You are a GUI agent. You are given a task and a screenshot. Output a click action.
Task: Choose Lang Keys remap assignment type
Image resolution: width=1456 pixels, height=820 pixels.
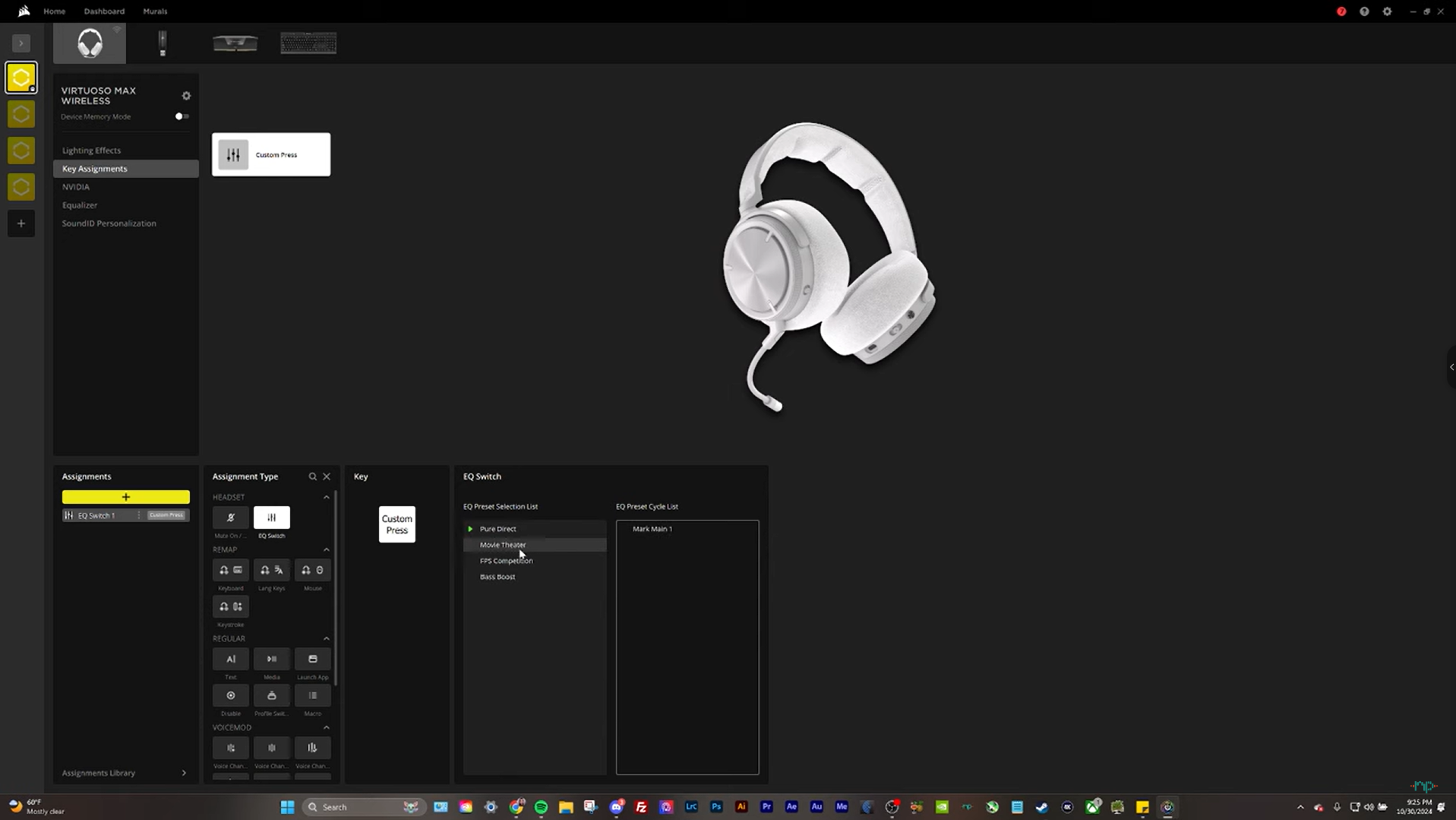(272, 570)
